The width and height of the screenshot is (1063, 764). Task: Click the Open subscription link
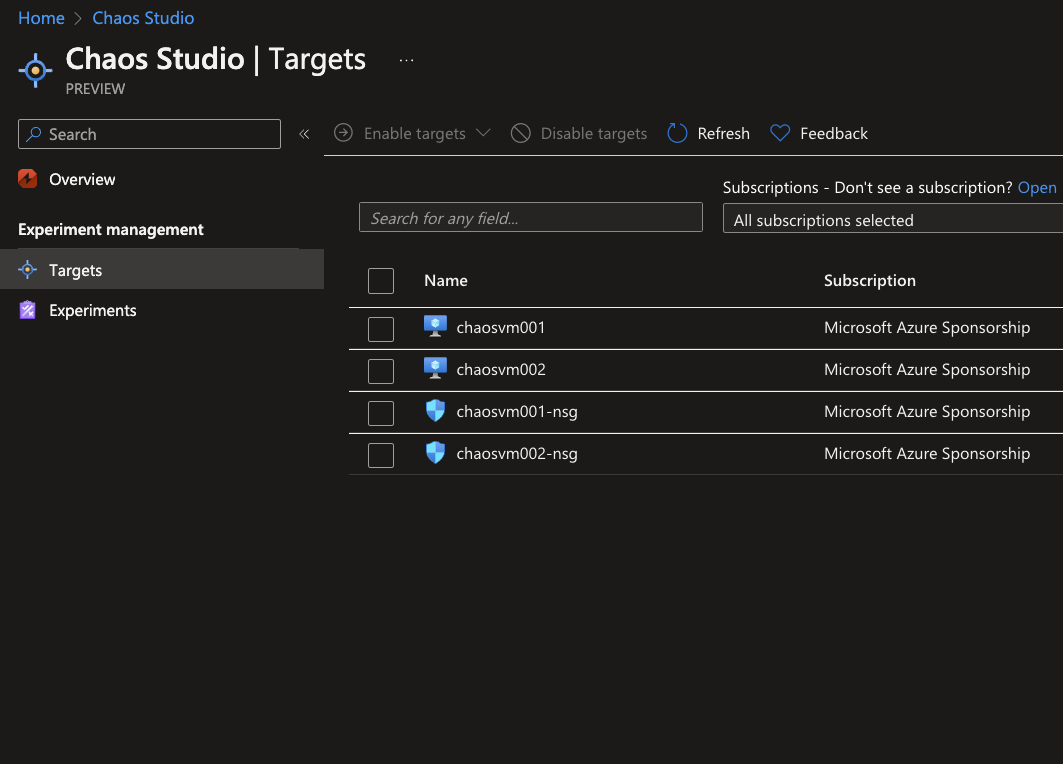(x=1037, y=188)
